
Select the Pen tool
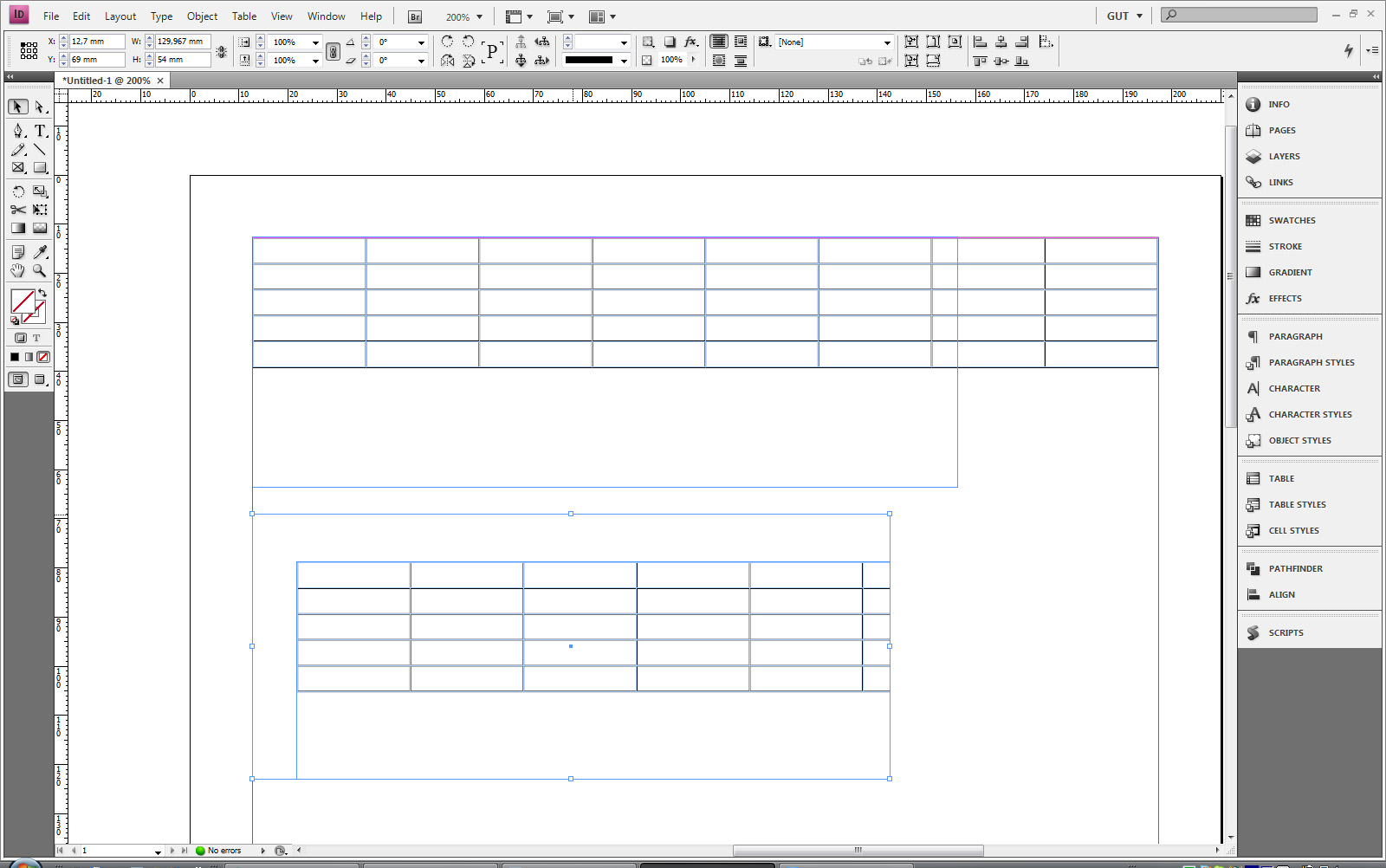18,131
